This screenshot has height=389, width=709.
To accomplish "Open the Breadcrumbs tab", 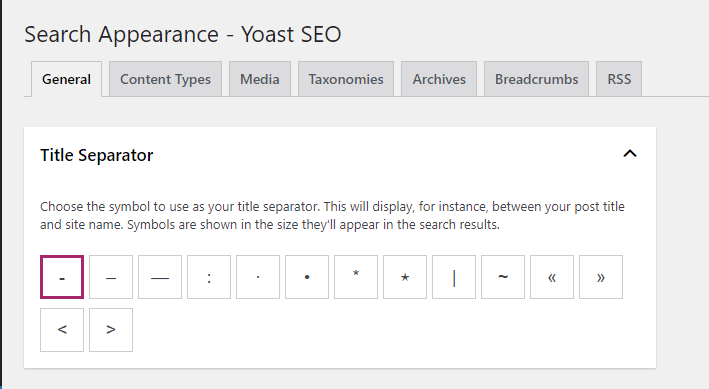I will click(536, 79).
